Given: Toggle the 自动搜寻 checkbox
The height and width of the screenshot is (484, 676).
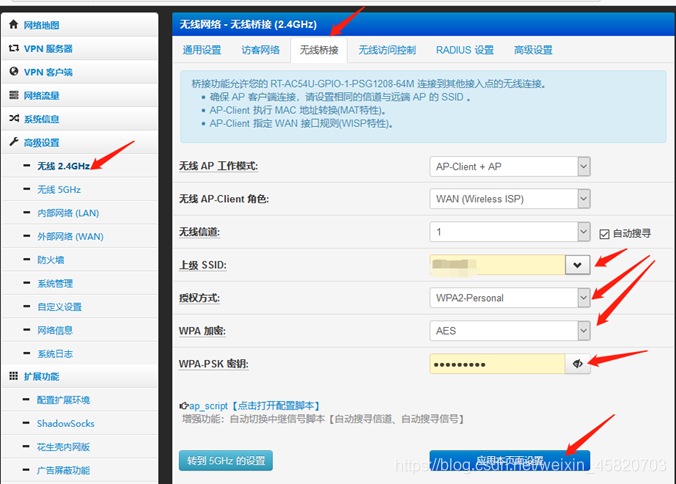Looking at the screenshot, I should (604, 234).
